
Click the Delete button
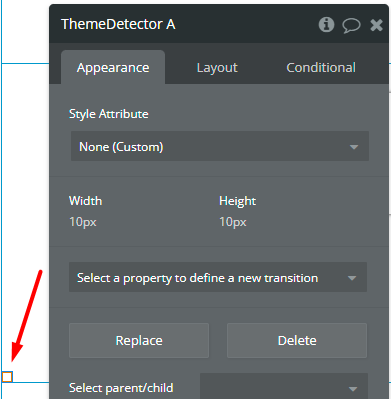pyautogui.click(x=297, y=340)
